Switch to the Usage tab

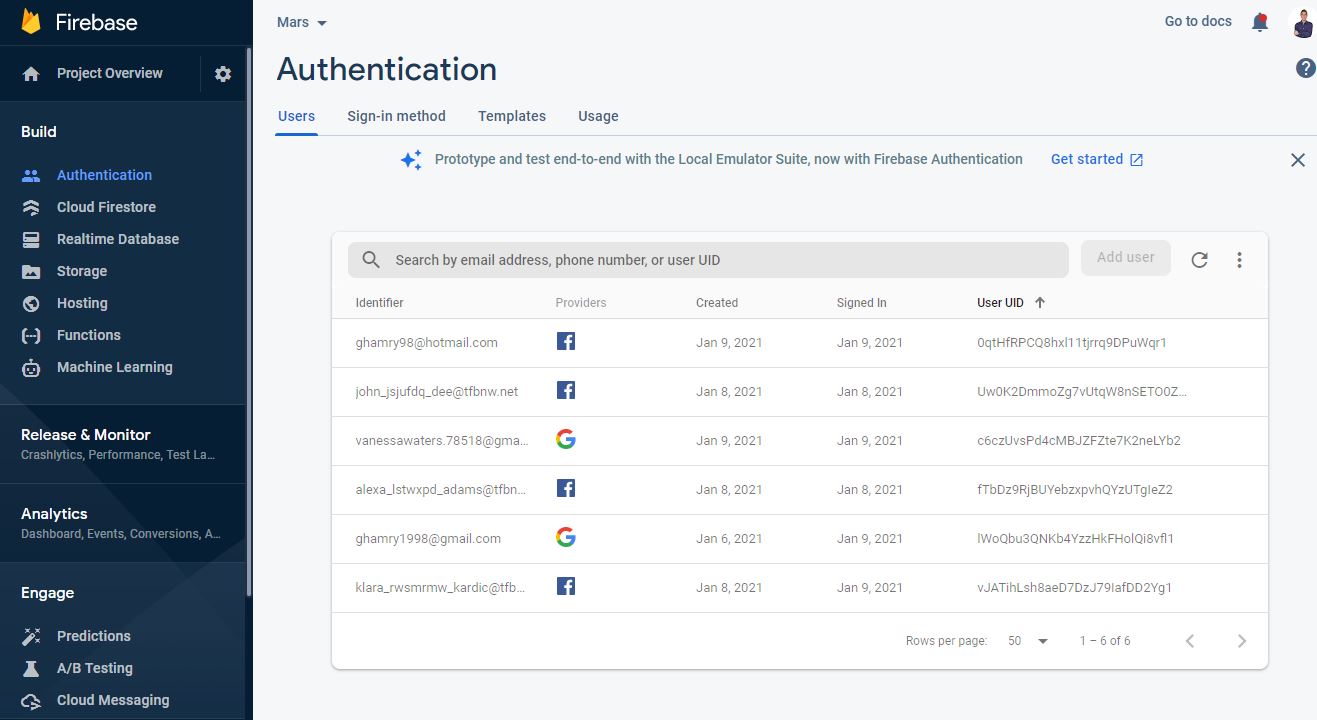pos(598,116)
